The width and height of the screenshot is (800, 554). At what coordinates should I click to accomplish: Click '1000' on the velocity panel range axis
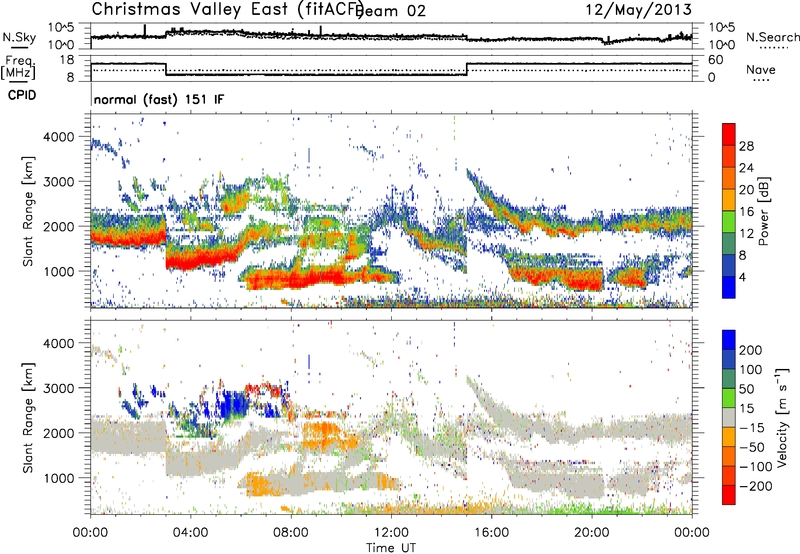click(x=59, y=478)
